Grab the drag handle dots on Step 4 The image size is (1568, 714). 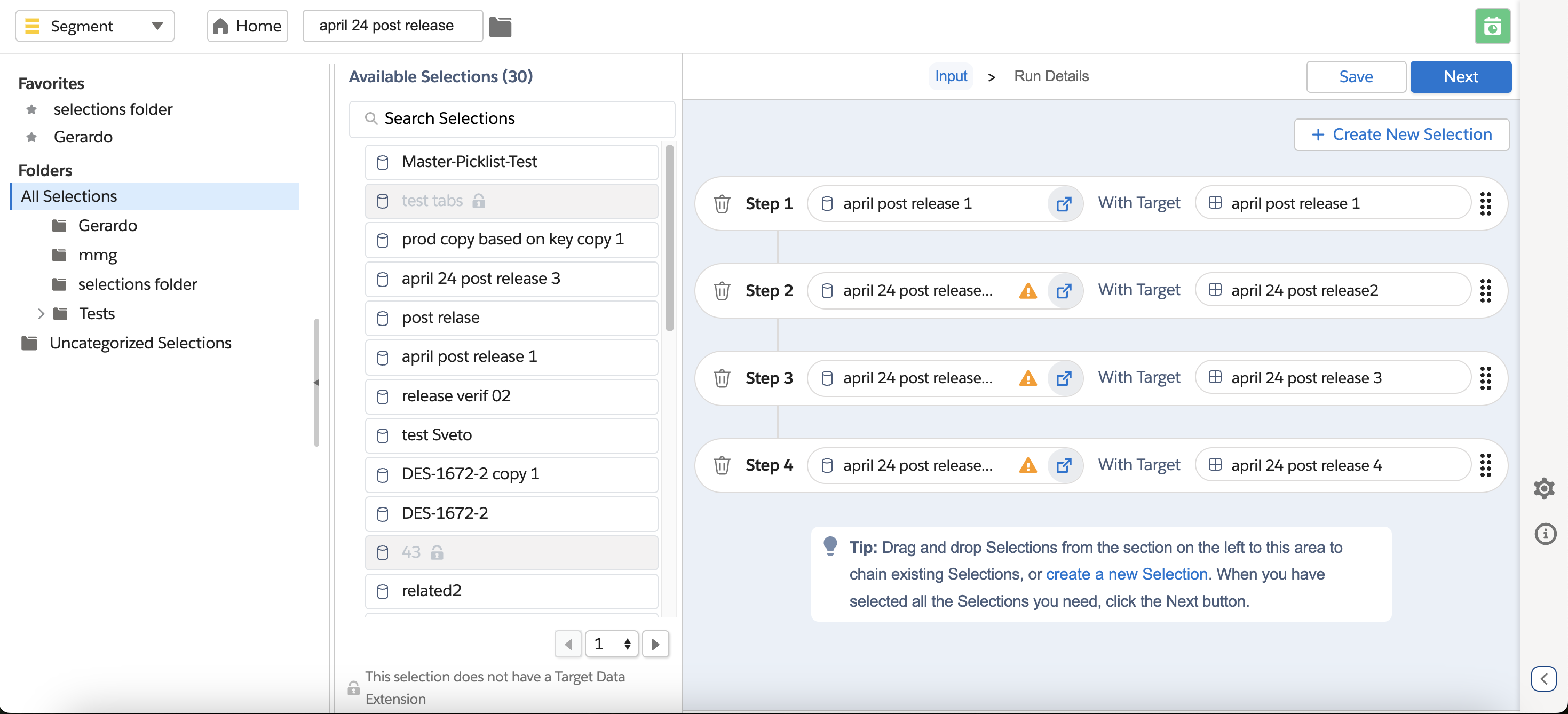1485,465
